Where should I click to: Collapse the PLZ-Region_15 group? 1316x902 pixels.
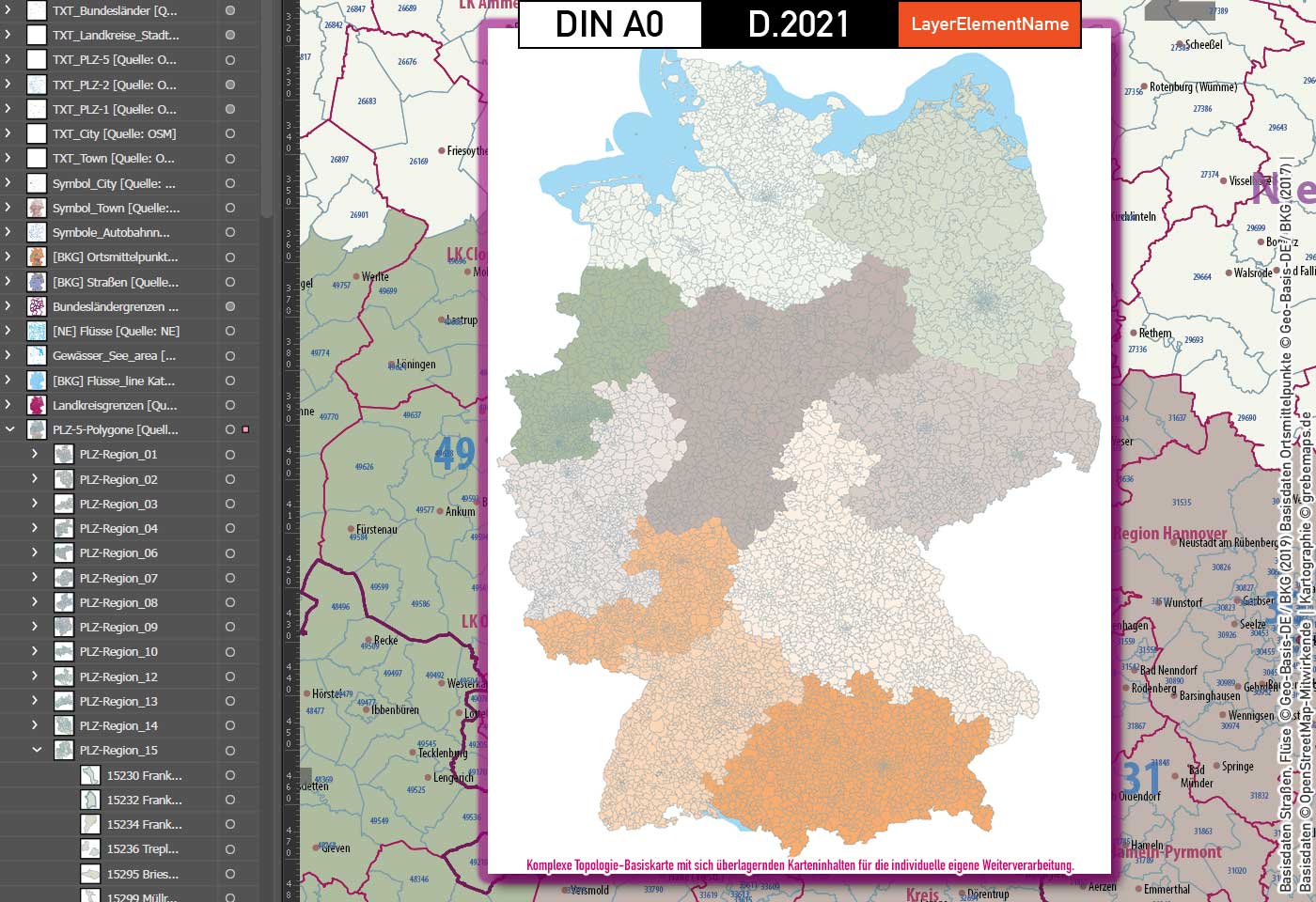point(35,750)
